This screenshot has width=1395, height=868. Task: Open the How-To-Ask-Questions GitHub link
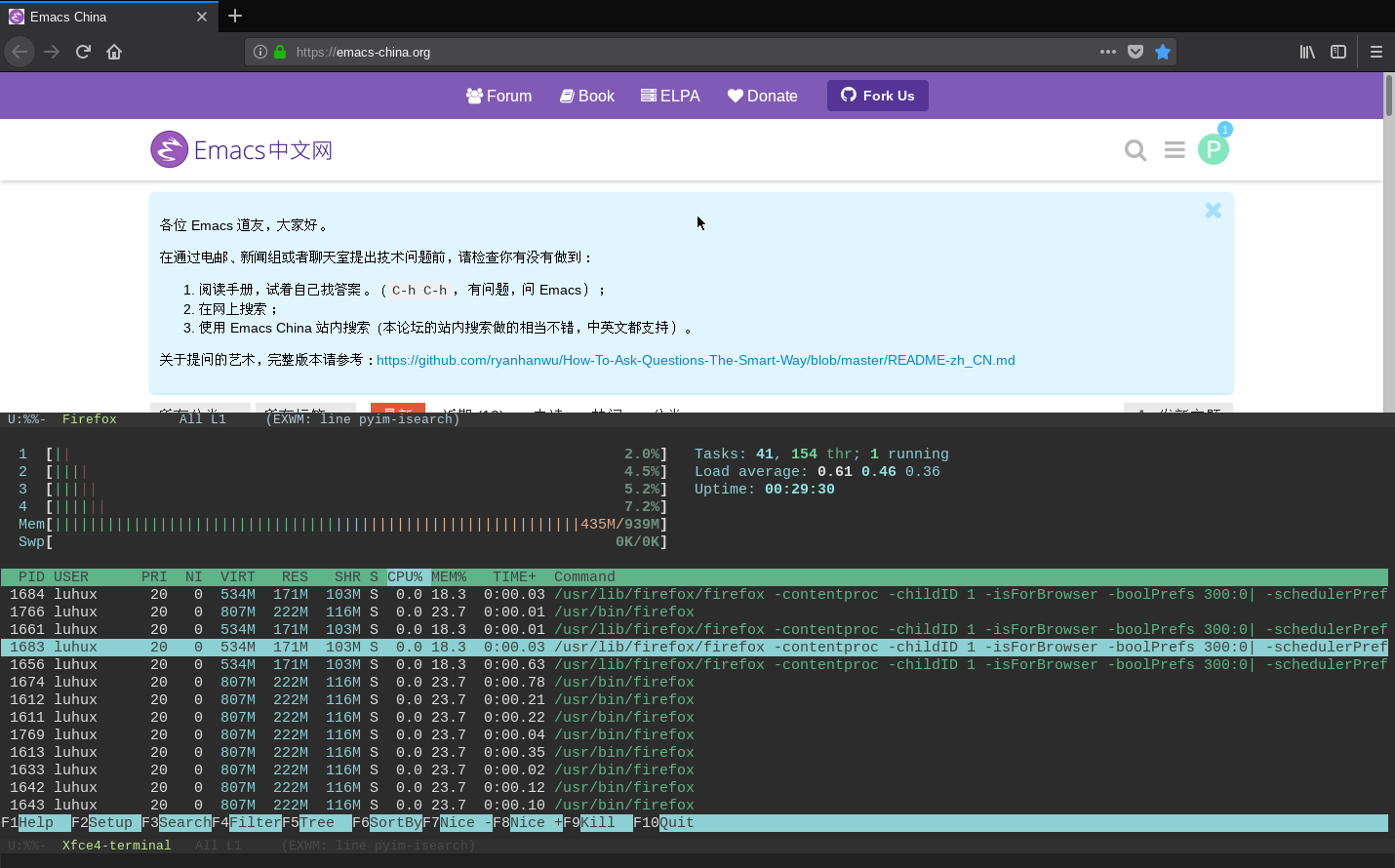click(696, 360)
